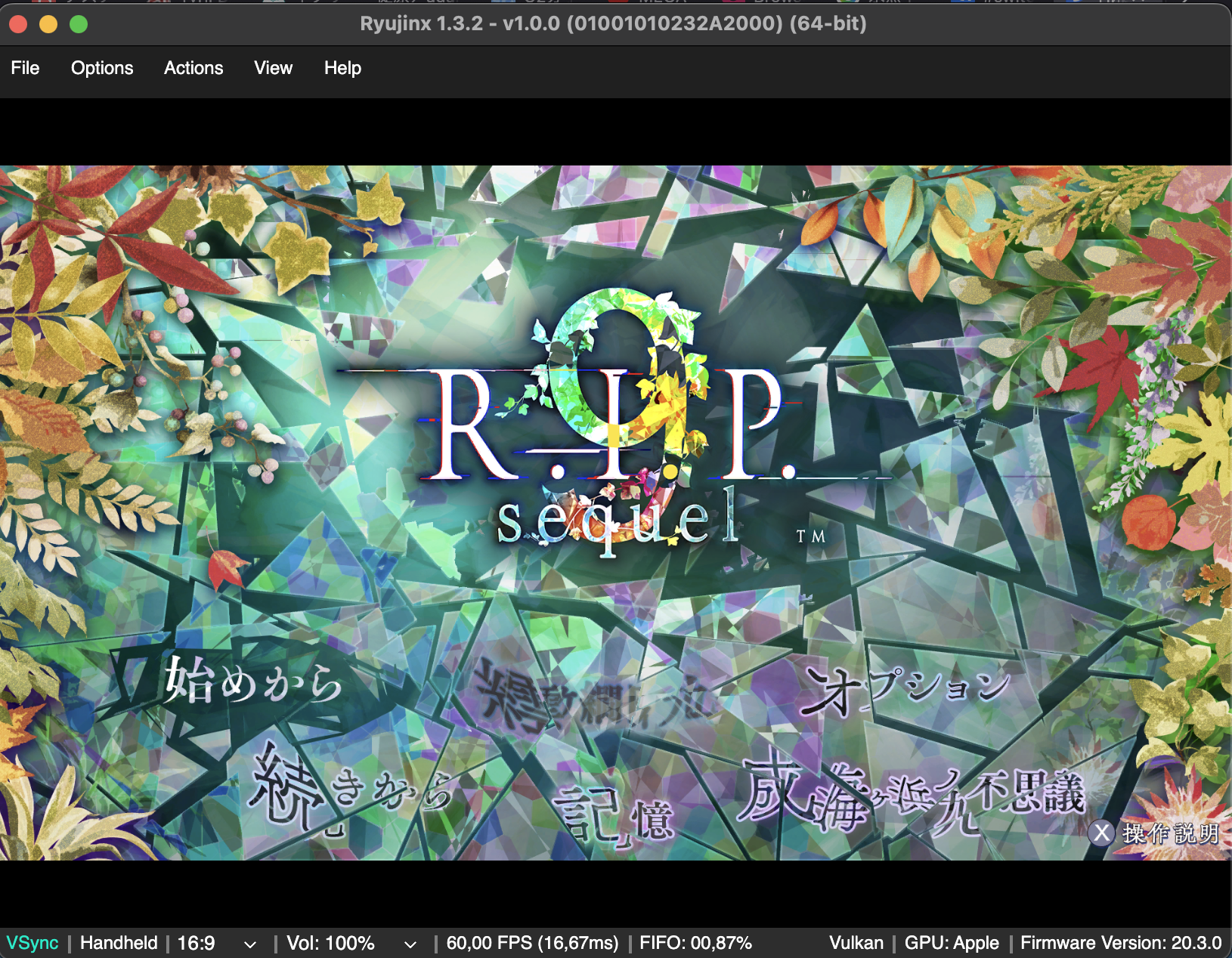Screen dimensions: 1232x958
Task: Click the 60,00 FPS (16,67ms) readout
Action: click(532, 943)
